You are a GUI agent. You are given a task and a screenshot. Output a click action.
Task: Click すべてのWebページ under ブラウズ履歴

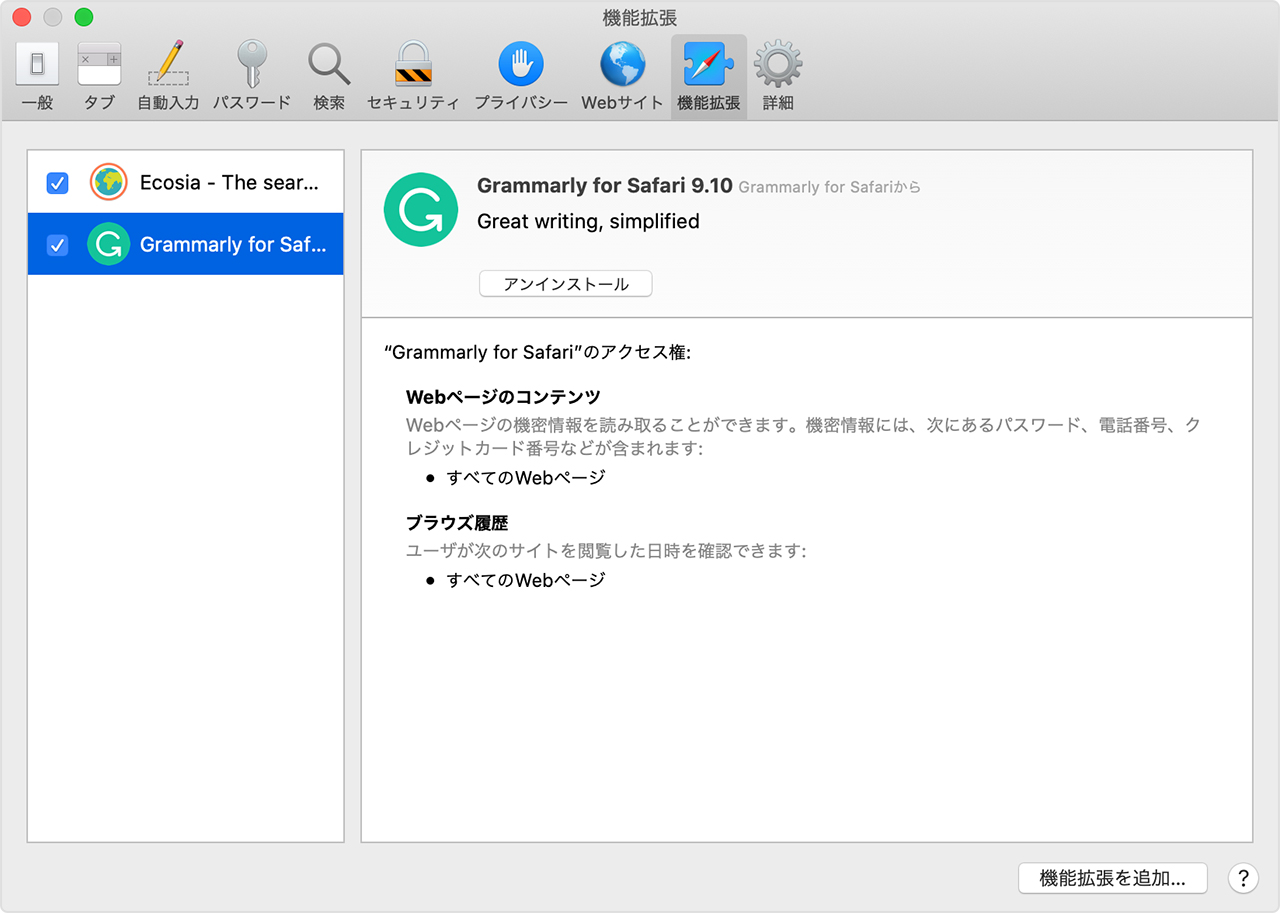pos(526,579)
